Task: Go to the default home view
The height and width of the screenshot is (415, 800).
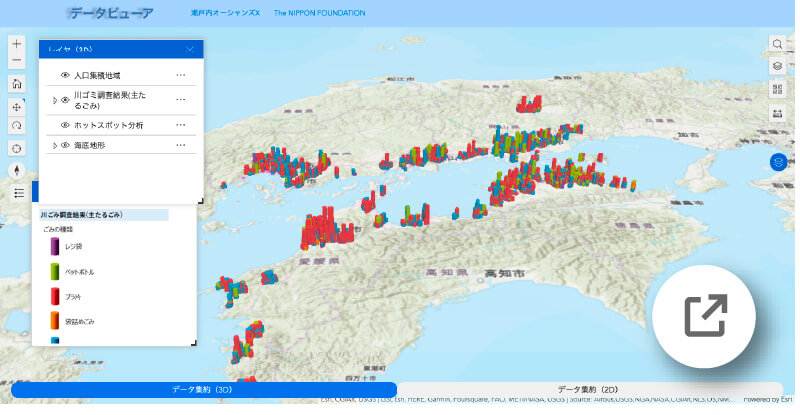Action: click(17, 85)
